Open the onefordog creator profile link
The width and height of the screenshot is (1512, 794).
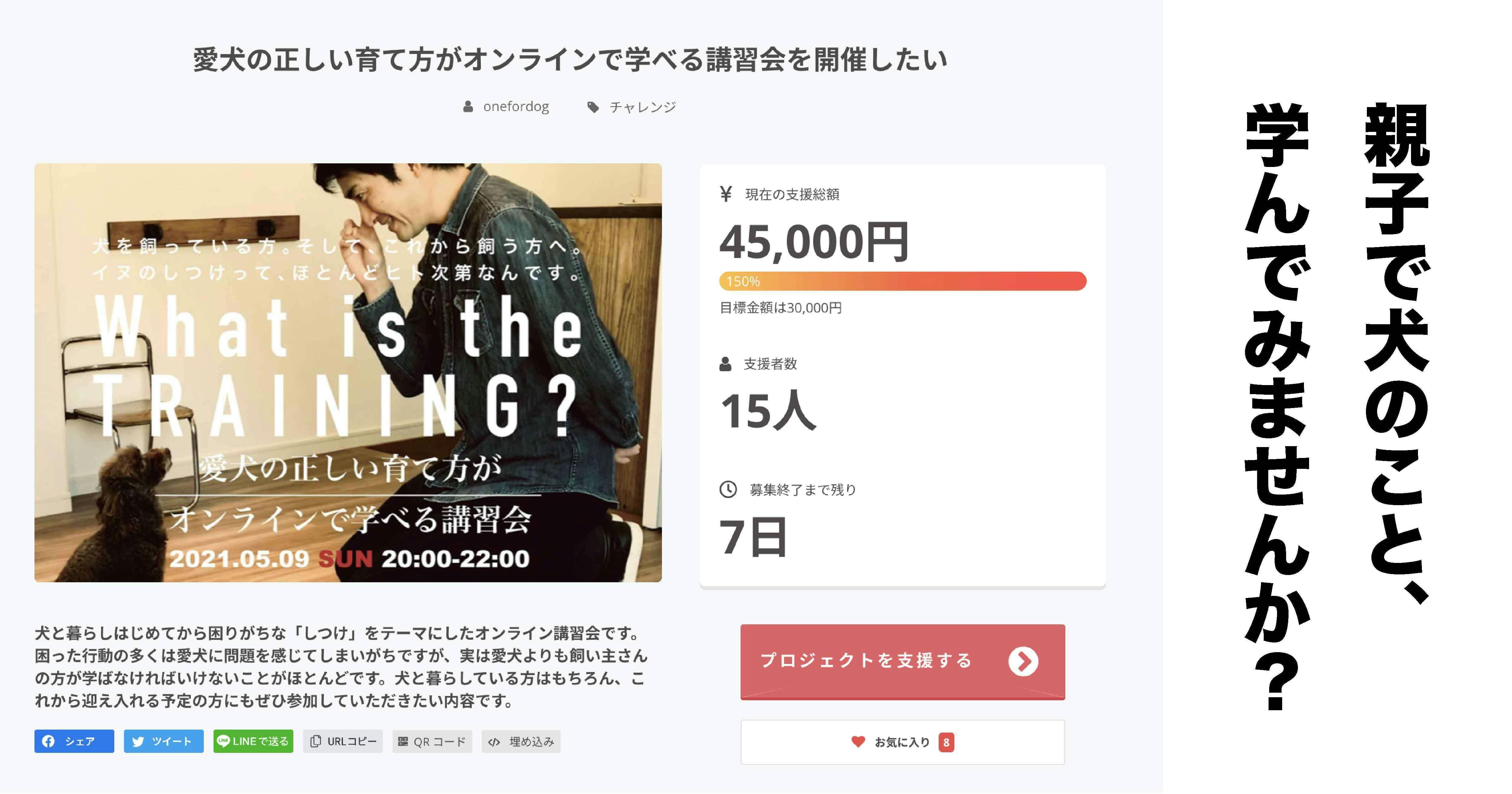516,107
